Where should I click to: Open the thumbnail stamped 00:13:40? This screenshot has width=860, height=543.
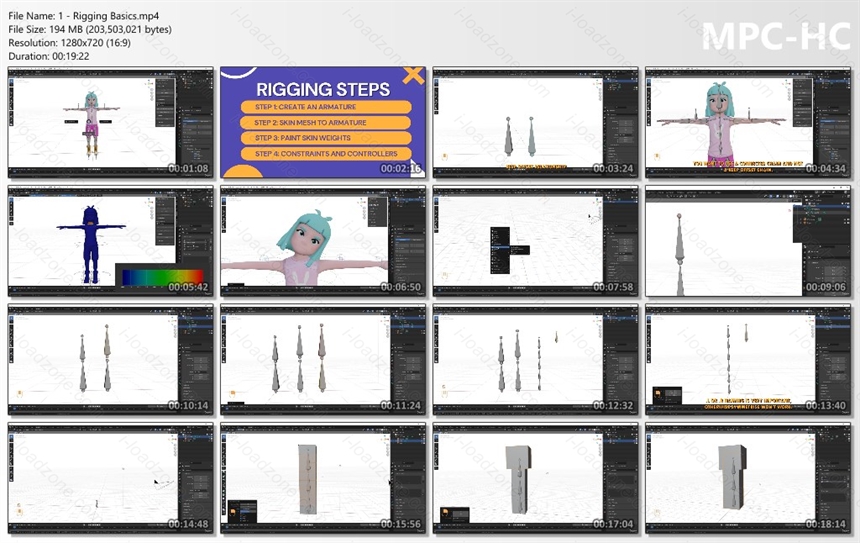click(748, 360)
